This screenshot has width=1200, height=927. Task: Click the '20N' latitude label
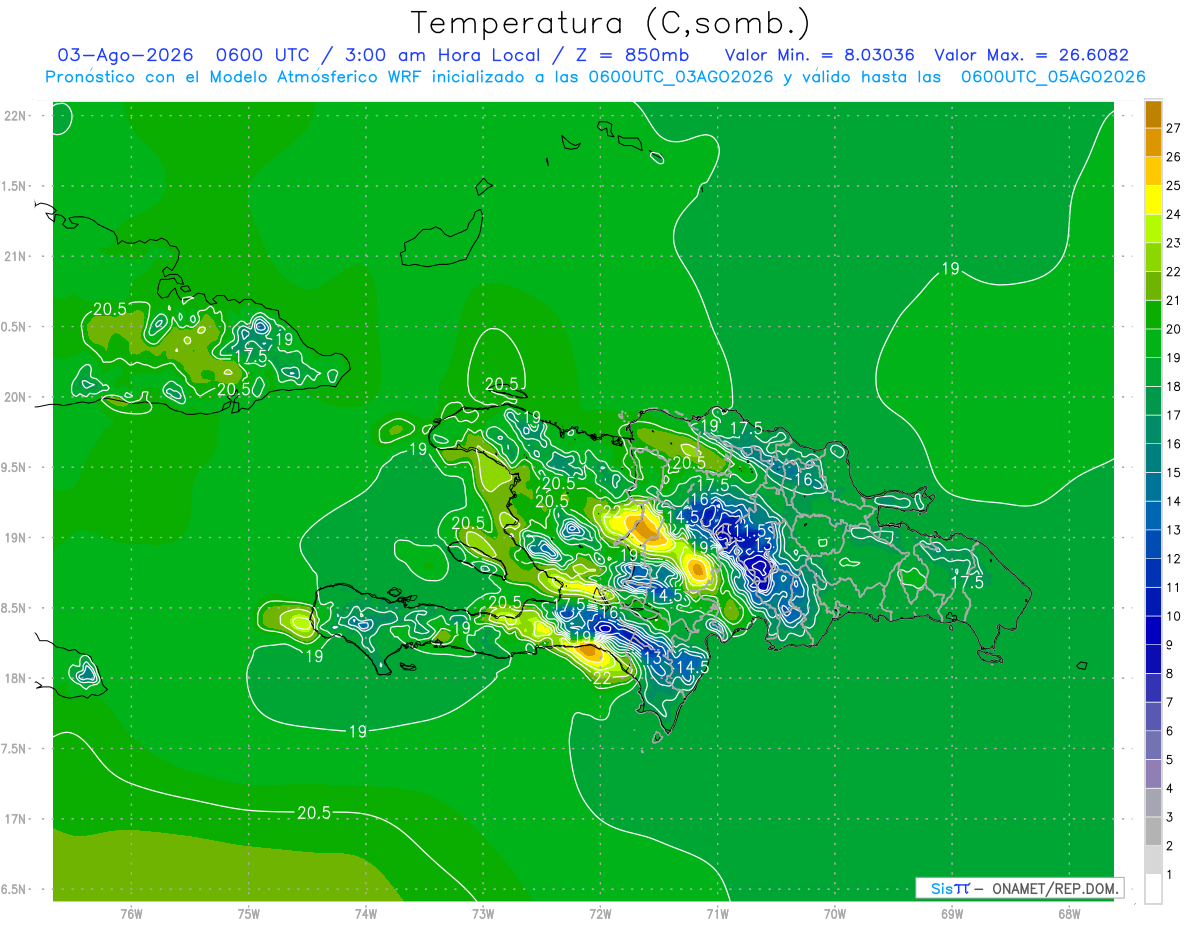pyautogui.click(x=15, y=397)
